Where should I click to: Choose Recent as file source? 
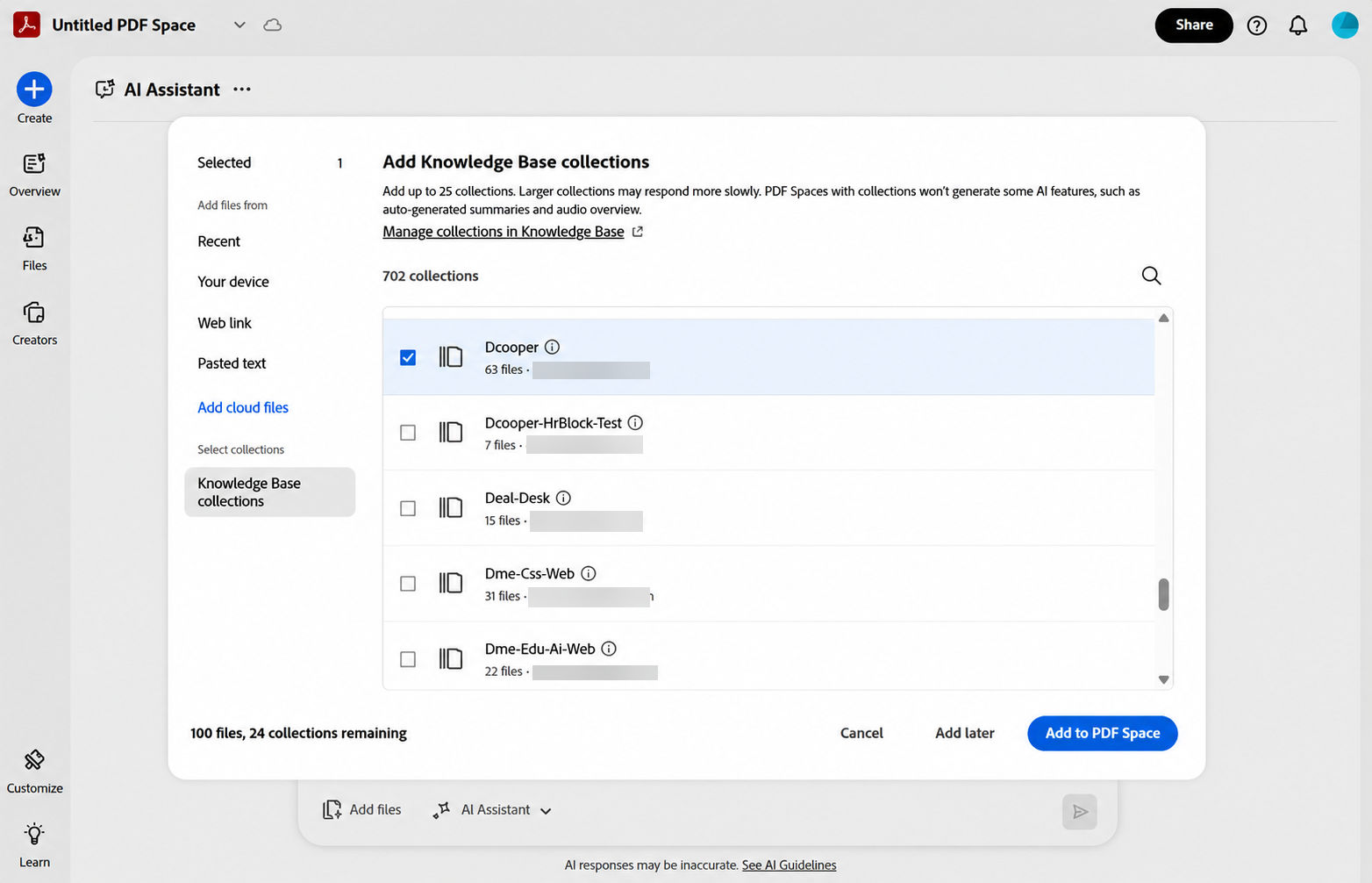point(218,241)
